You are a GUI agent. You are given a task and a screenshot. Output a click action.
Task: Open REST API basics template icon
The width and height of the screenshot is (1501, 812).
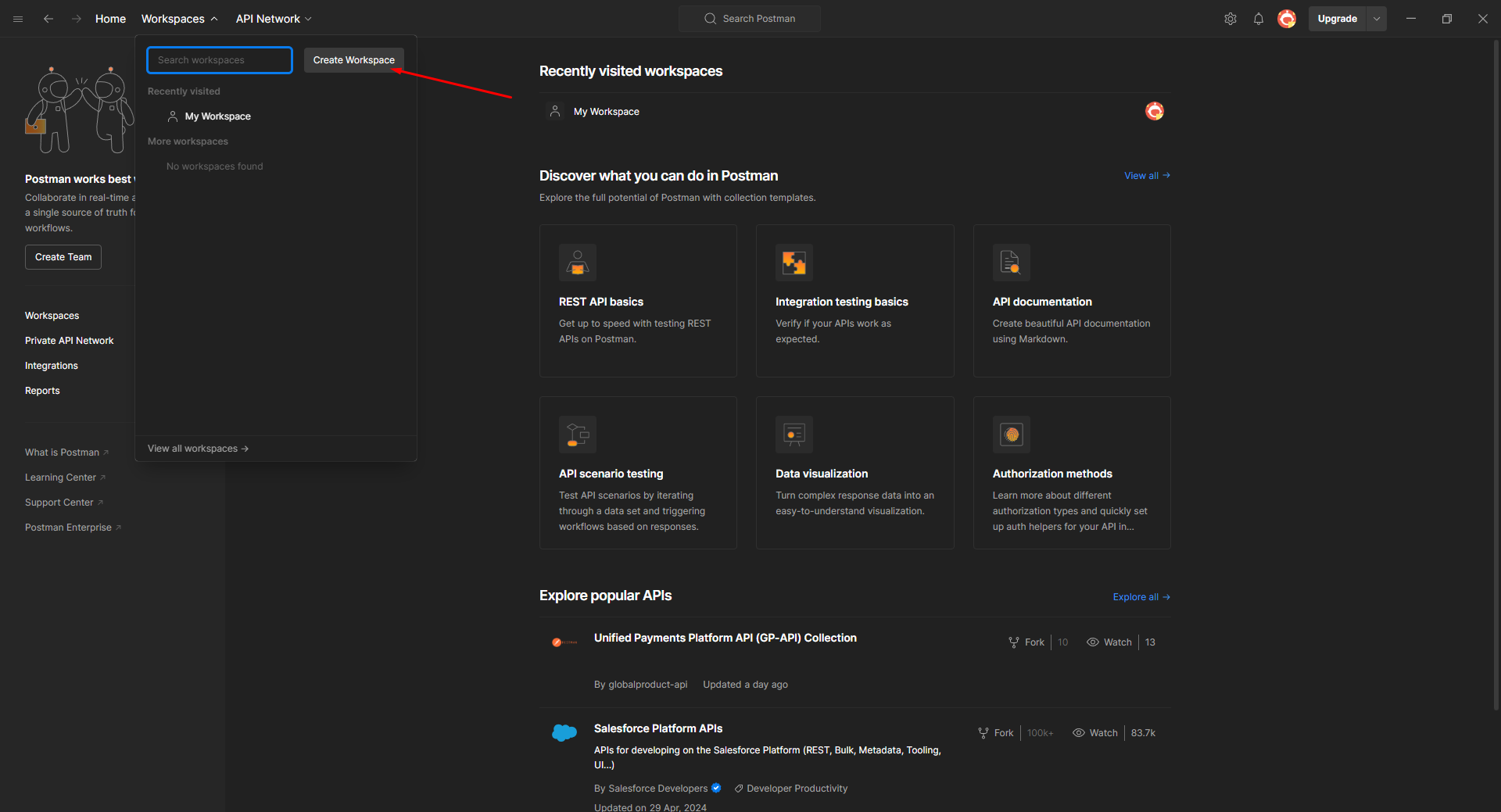point(577,263)
